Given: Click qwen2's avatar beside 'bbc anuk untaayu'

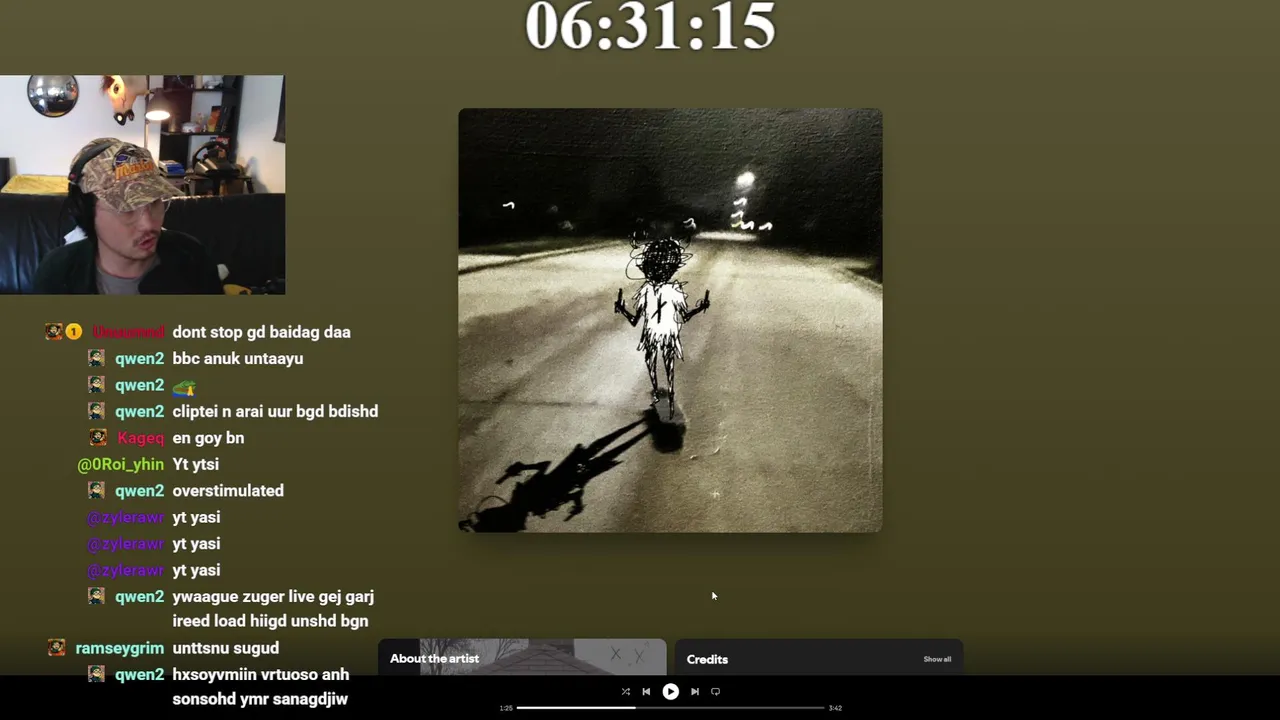Looking at the screenshot, I should [96, 358].
